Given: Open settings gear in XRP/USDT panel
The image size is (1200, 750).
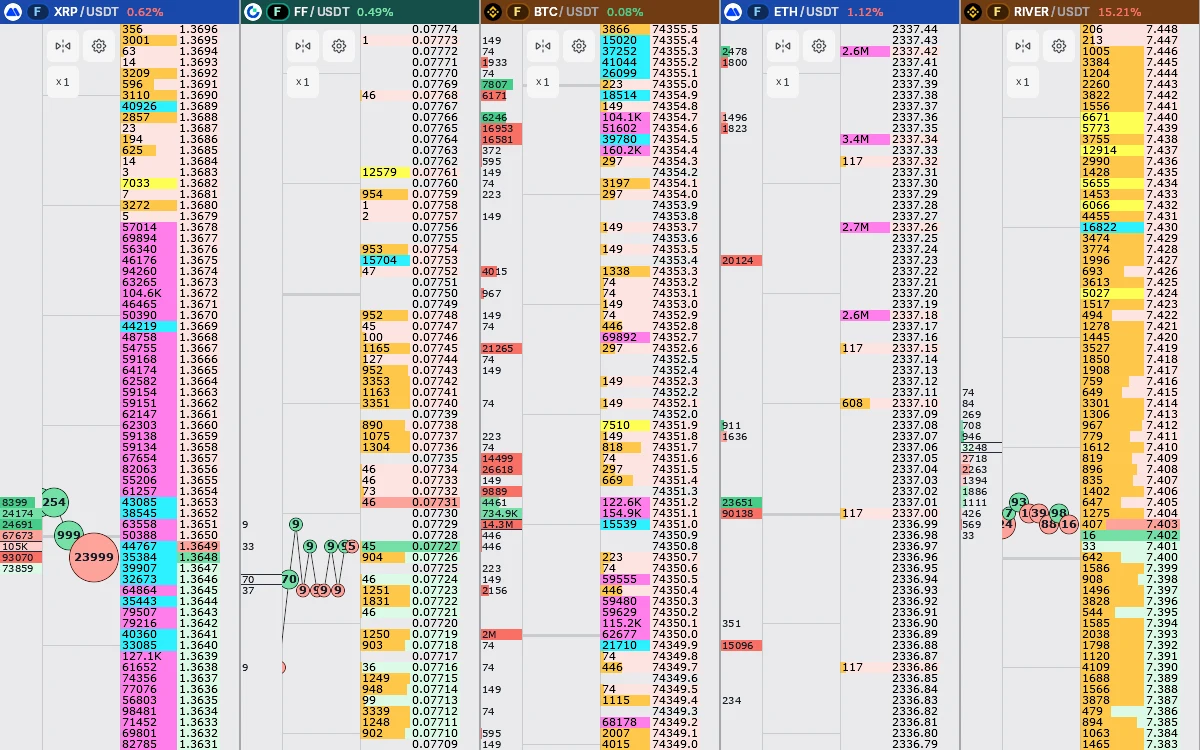Looking at the screenshot, I should 99,46.
